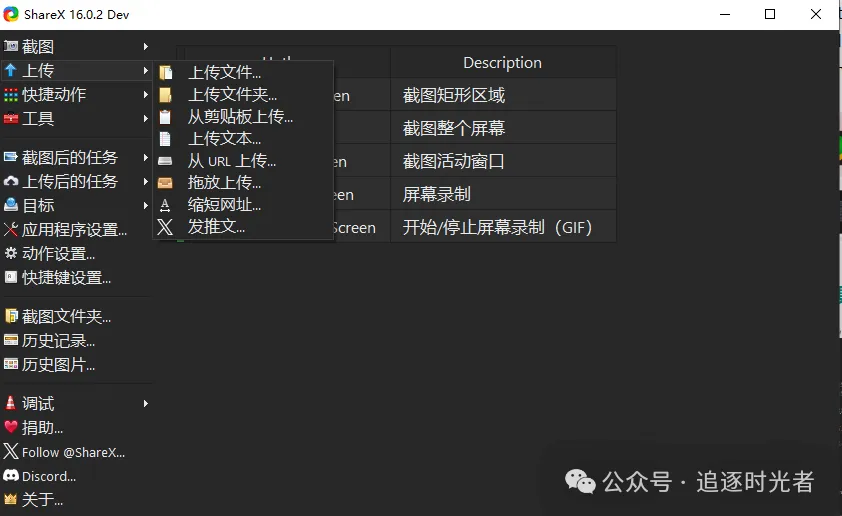Open 历史记录... history window
Image resolution: width=842 pixels, height=516 pixels.
[x=59, y=340]
